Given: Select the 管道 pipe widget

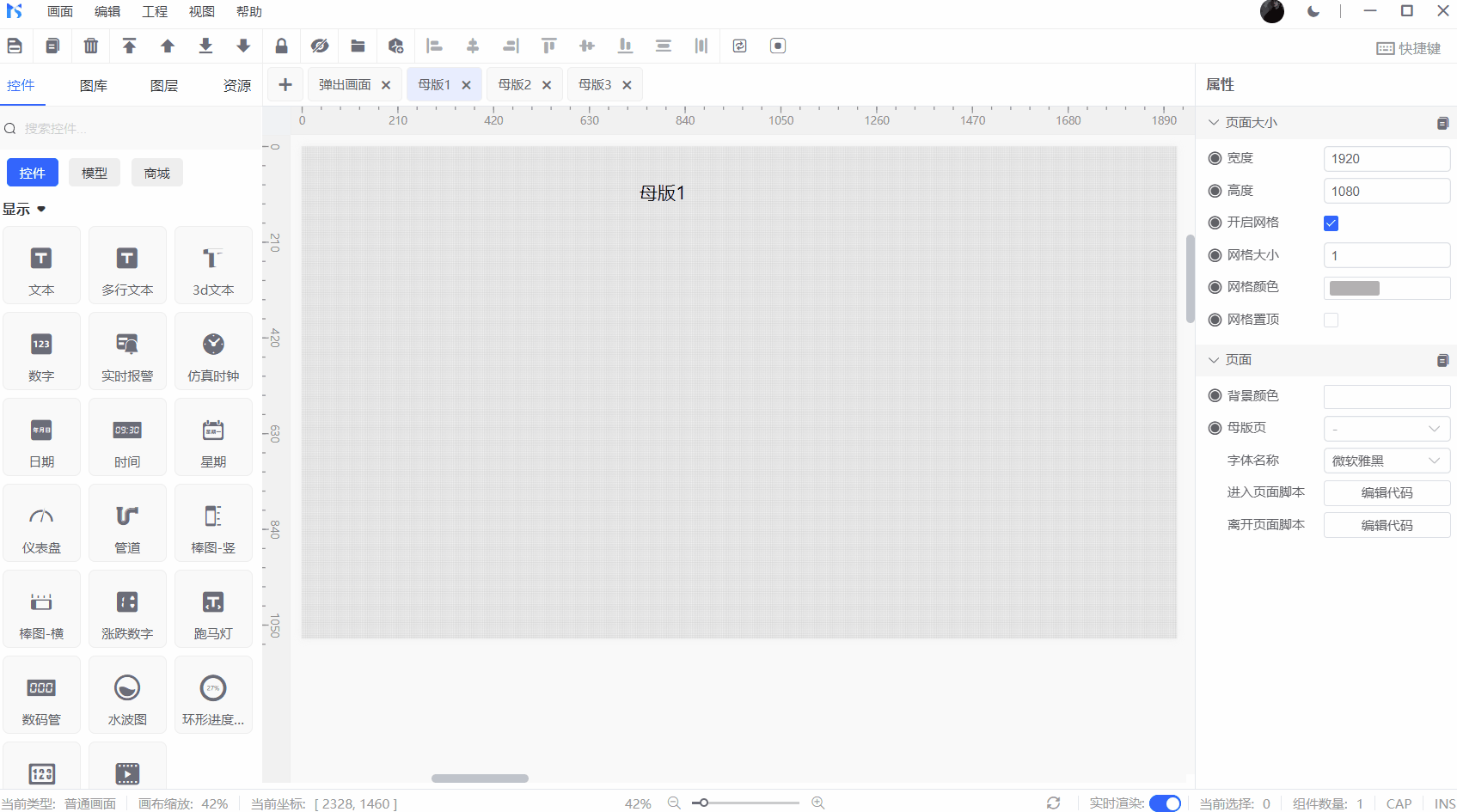Looking at the screenshot, I should click(x=127, y=523).
